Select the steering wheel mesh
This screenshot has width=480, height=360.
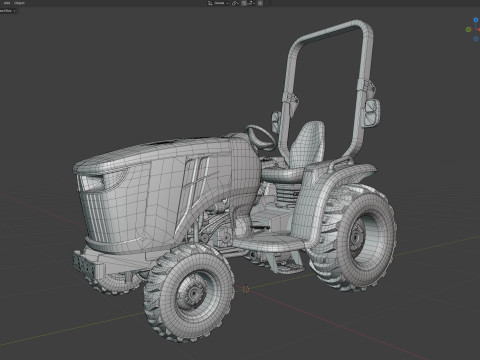pyautogui.click(x=260, y=137)
